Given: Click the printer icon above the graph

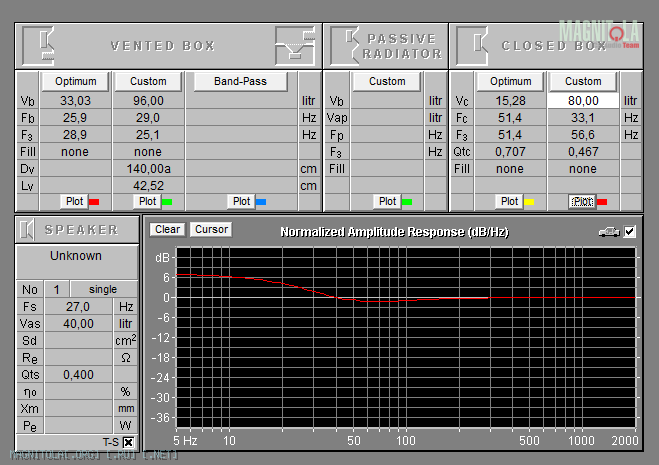Looking at the screenshot, I should [x=608, y=231].
